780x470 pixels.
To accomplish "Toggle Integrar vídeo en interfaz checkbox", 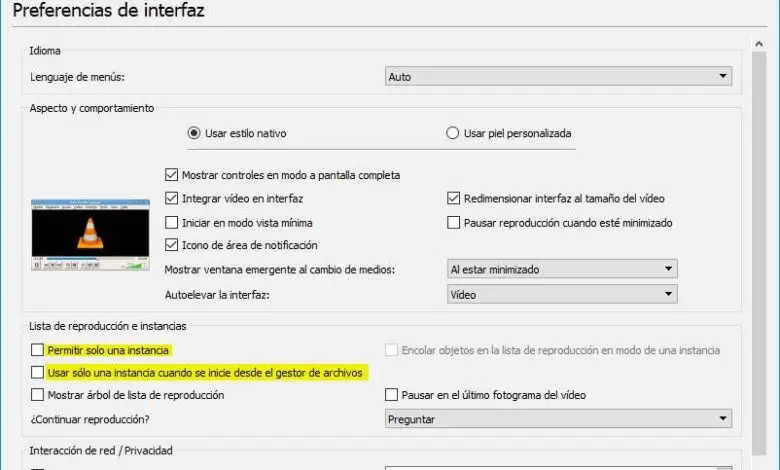I will click(171, 198).
